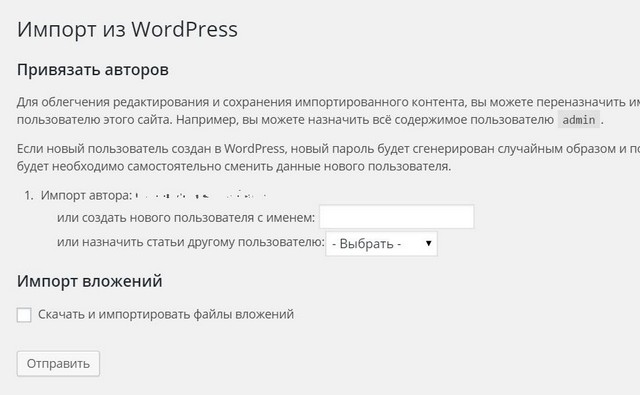The image size is (640, 395).
Task: Click the "Импорт вложений" heading
Action: pos(89,281)
